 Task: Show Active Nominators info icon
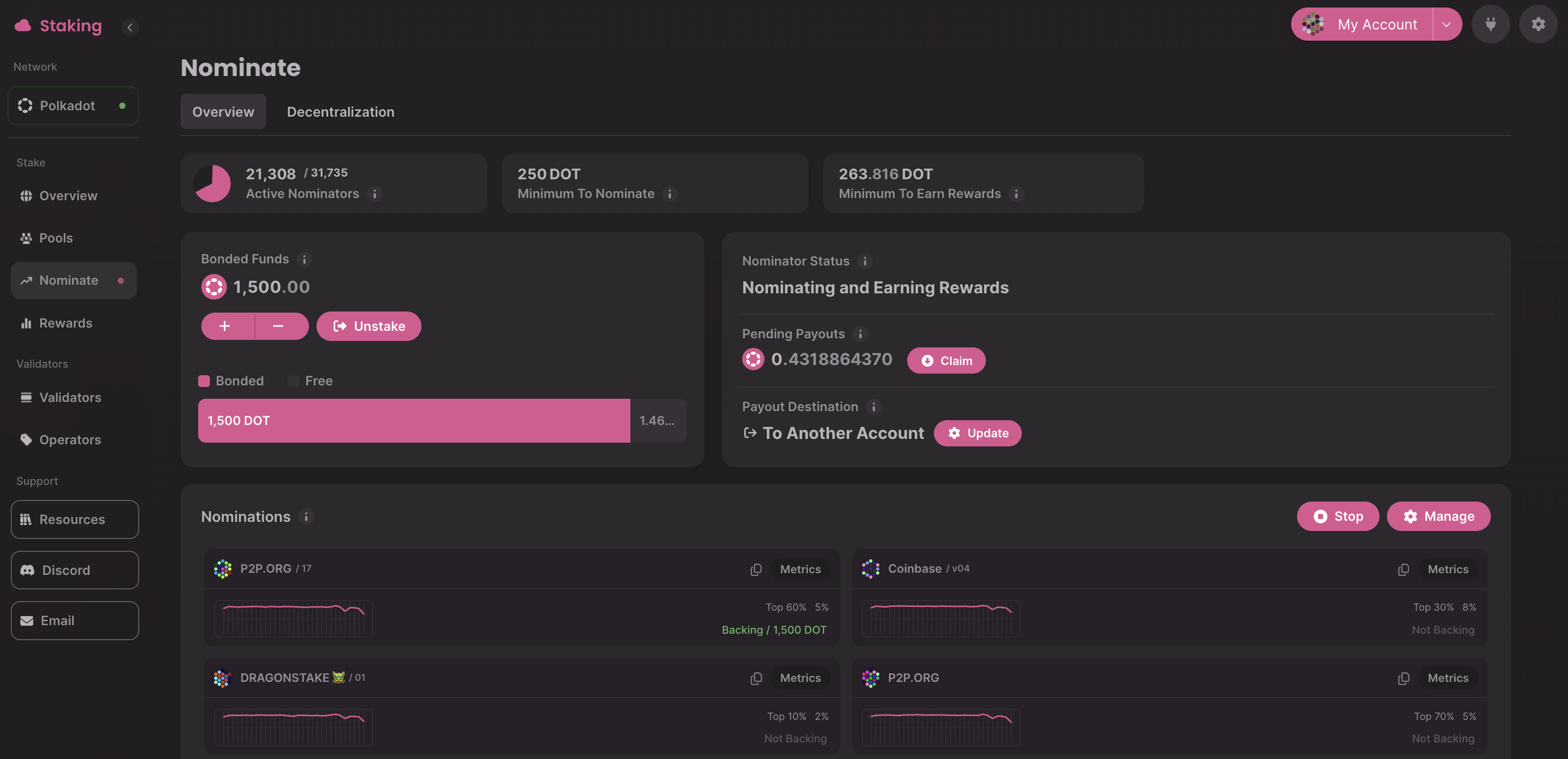click(x=375, y=193)
